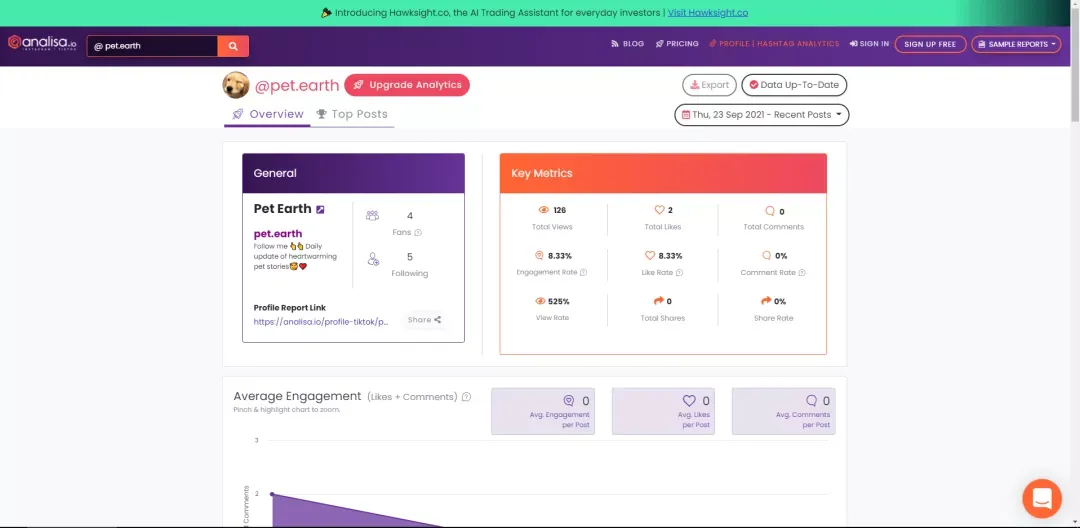
Task: Open the Pricing page link
Action: [x=677, y=43]
